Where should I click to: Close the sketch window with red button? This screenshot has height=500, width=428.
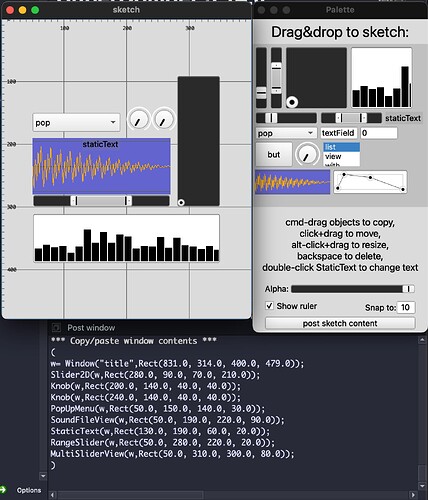click(x=10, y=10)
